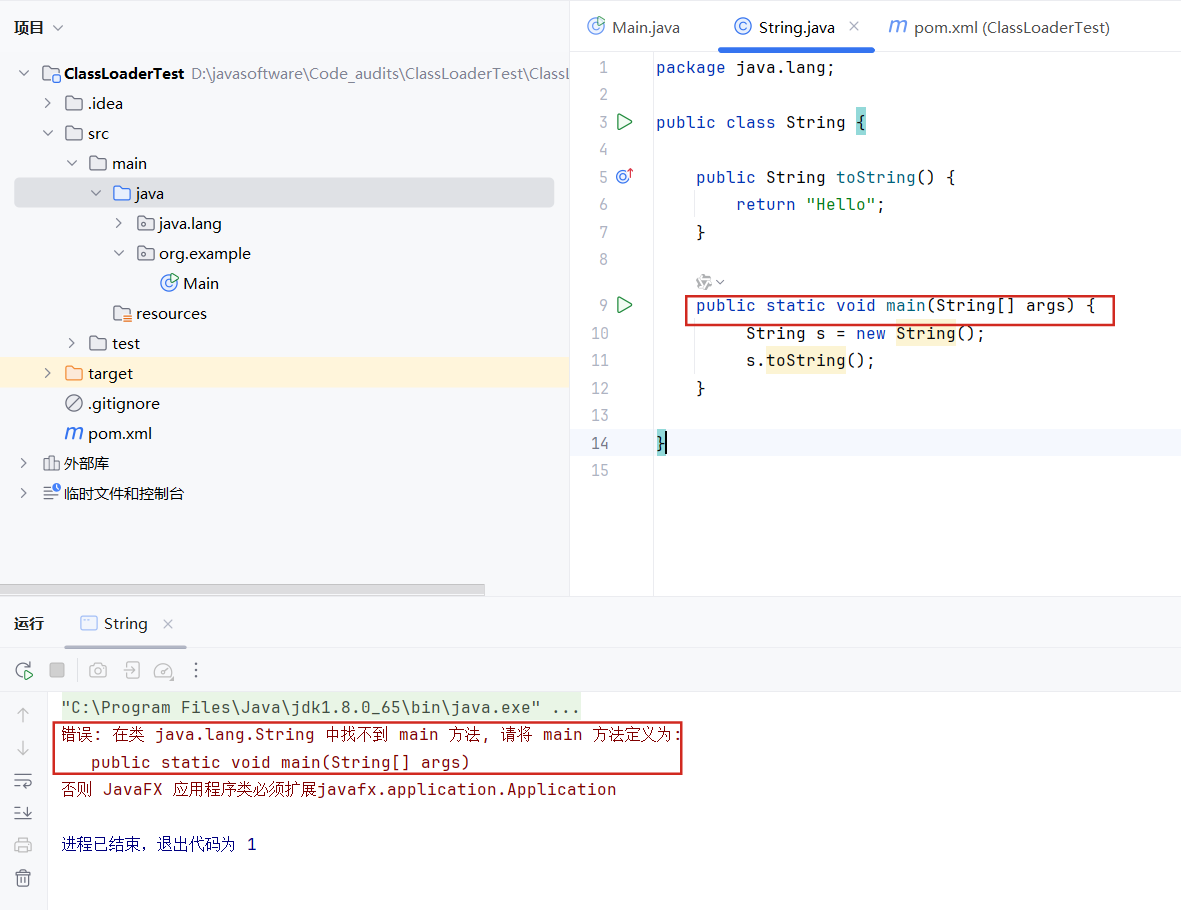1182x910 pixels.
Task: Click the camera snapshot icon in run toolbar
Action: [x=98, y=669]
